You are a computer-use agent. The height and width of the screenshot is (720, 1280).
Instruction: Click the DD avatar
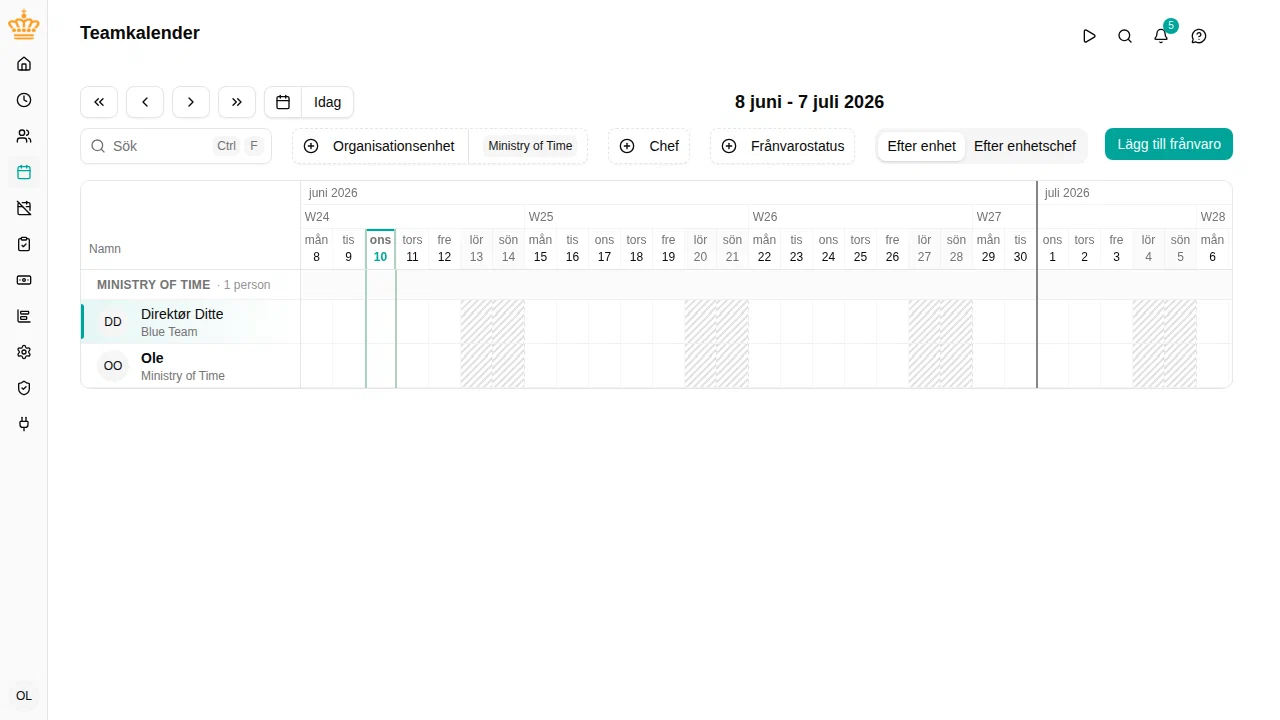[x=113, y=322]
